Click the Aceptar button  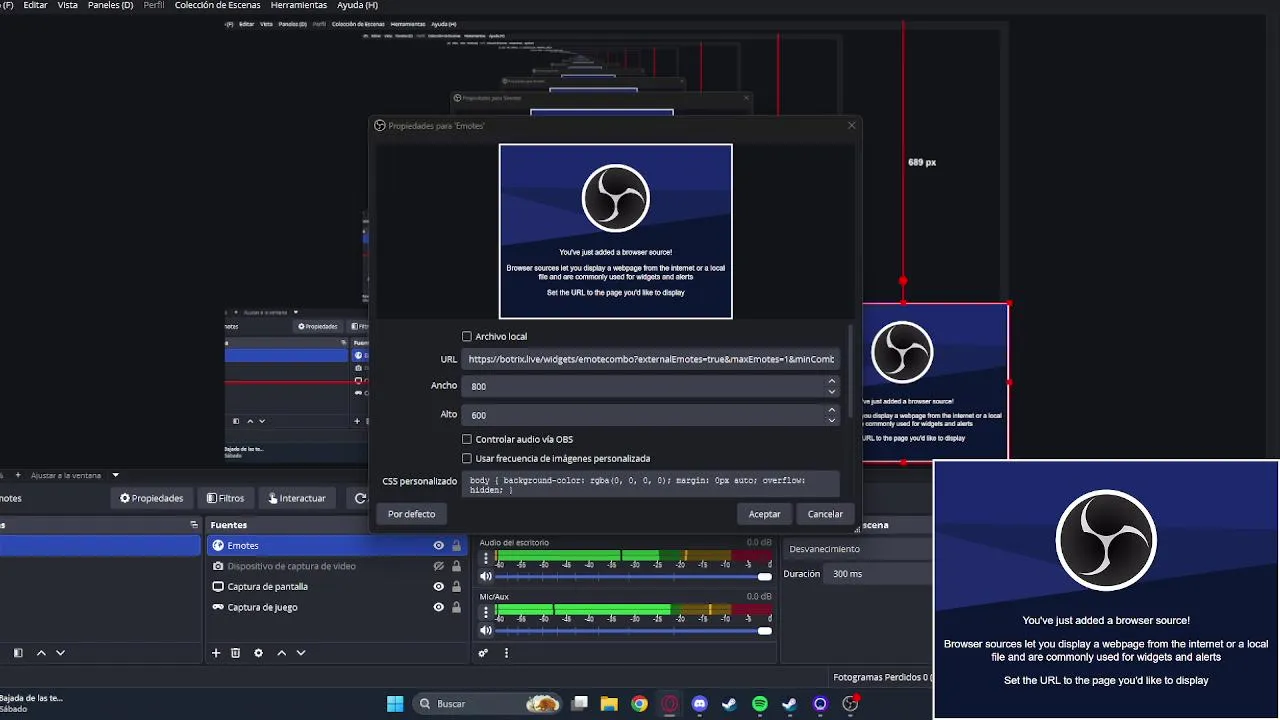coord(765,514)
